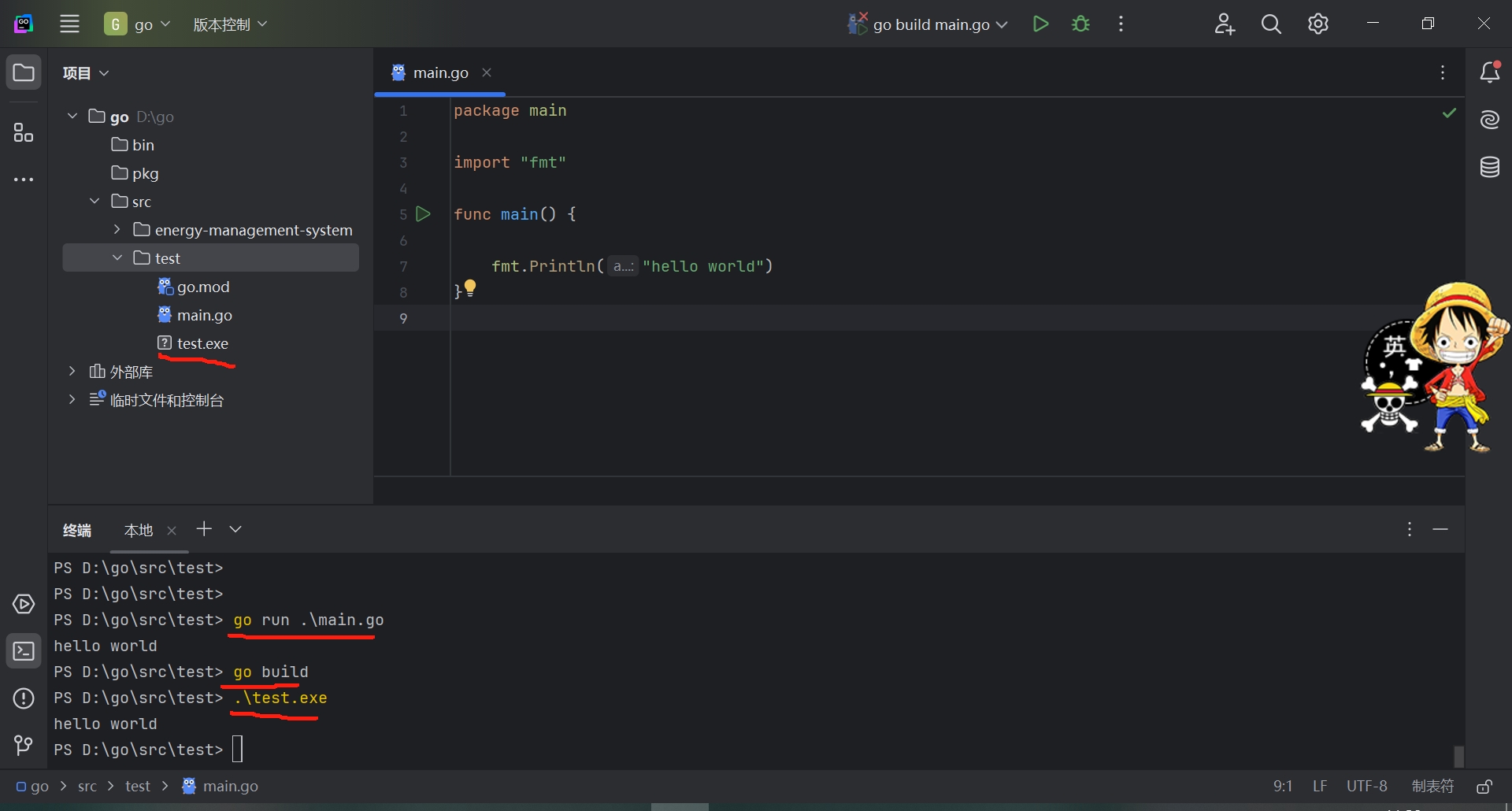1512x811 pixels.
Task: Open test.exe in the project tree
Action: tap(202, 343)
